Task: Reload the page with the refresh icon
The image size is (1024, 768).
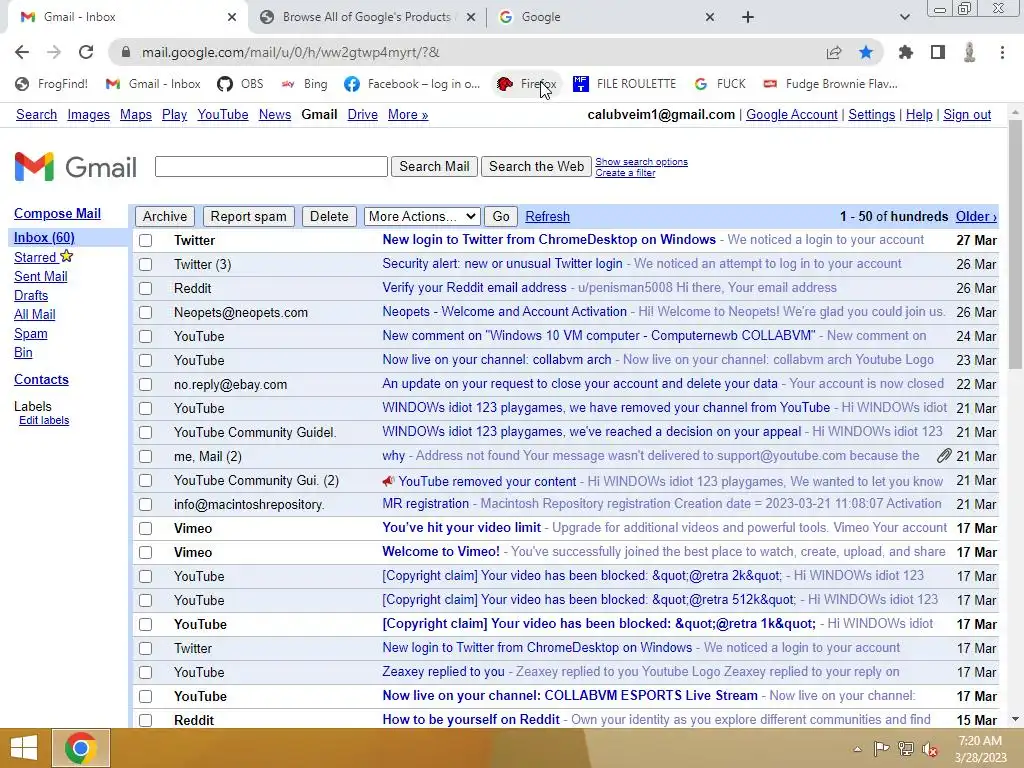Action: tap(86, 52)
